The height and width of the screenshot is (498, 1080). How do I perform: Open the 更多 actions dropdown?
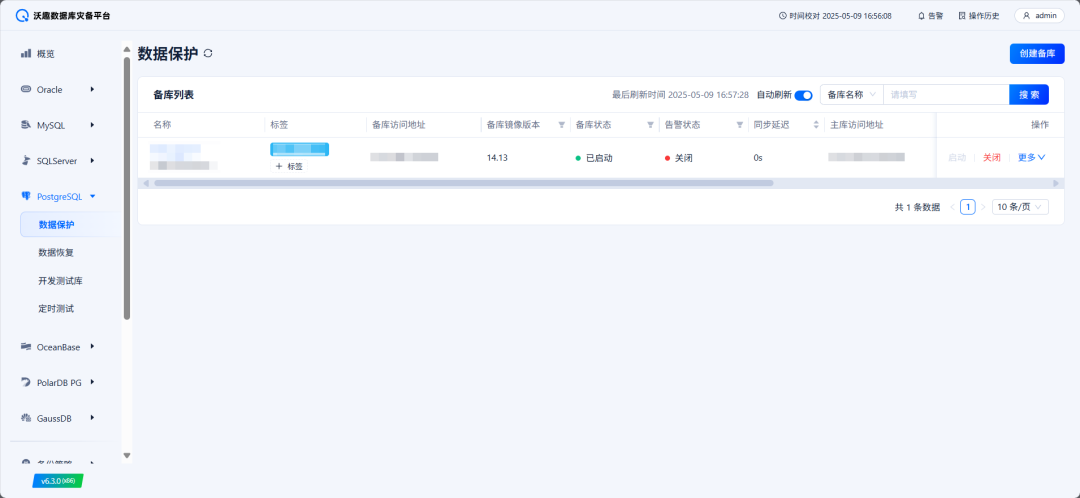click(x=1032, y=157)
